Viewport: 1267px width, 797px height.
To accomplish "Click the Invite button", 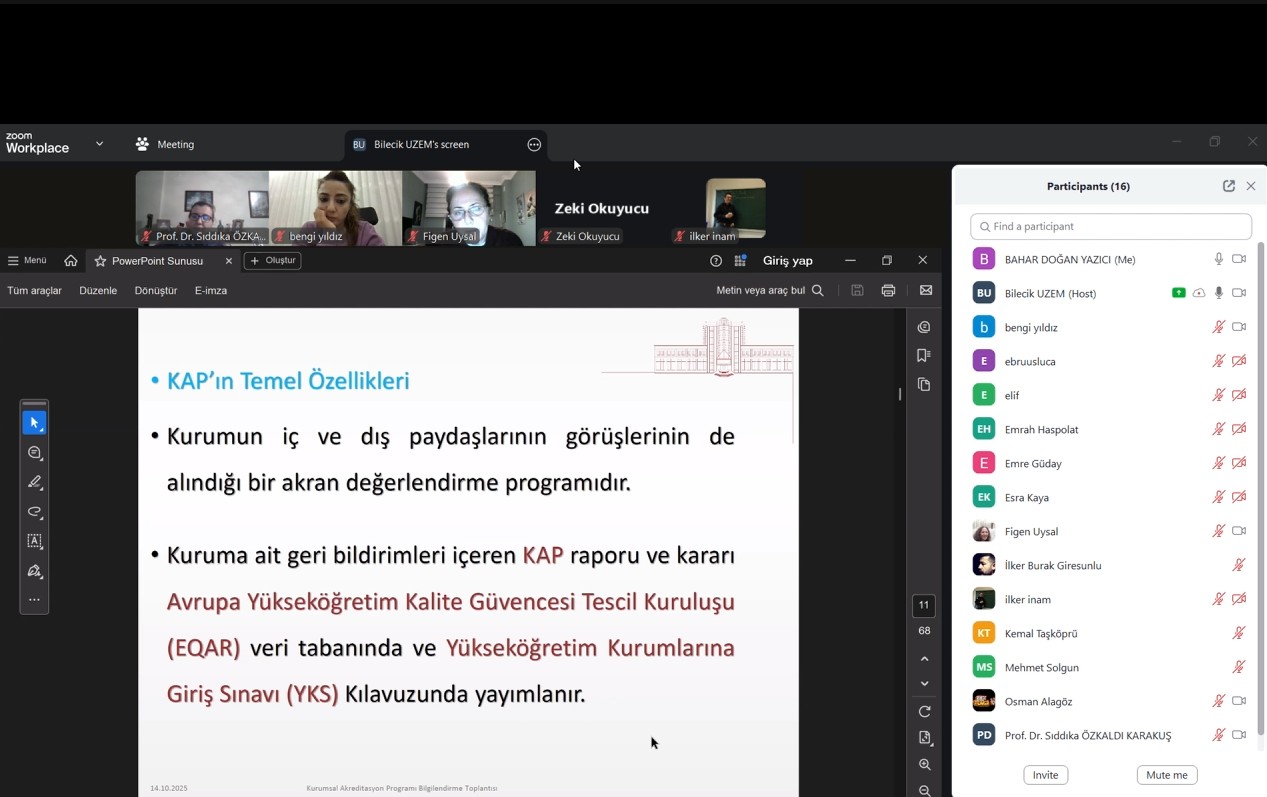I will 1045,775.
